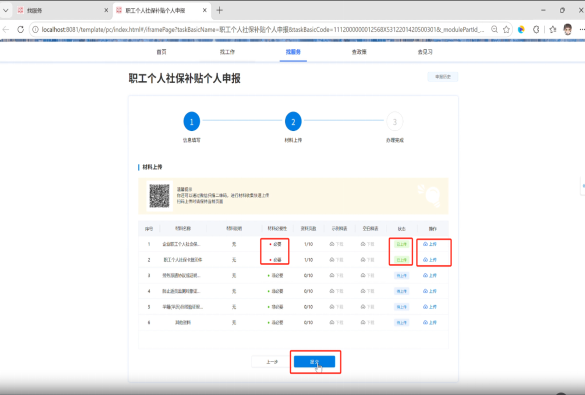
Task: Click the blue submit button
Action: click(315, 362)
